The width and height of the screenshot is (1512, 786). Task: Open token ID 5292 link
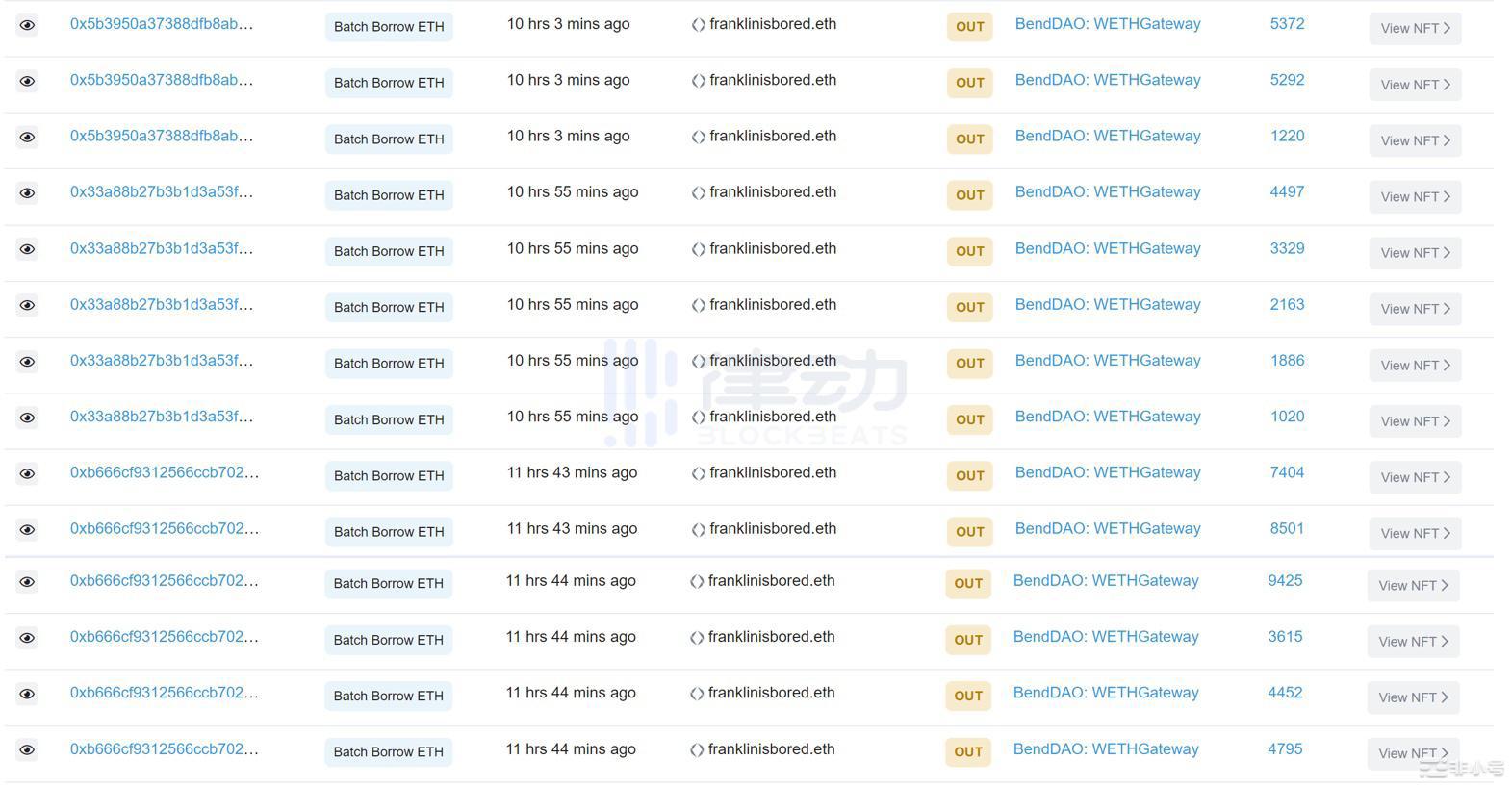click(x=1287, y=80)
